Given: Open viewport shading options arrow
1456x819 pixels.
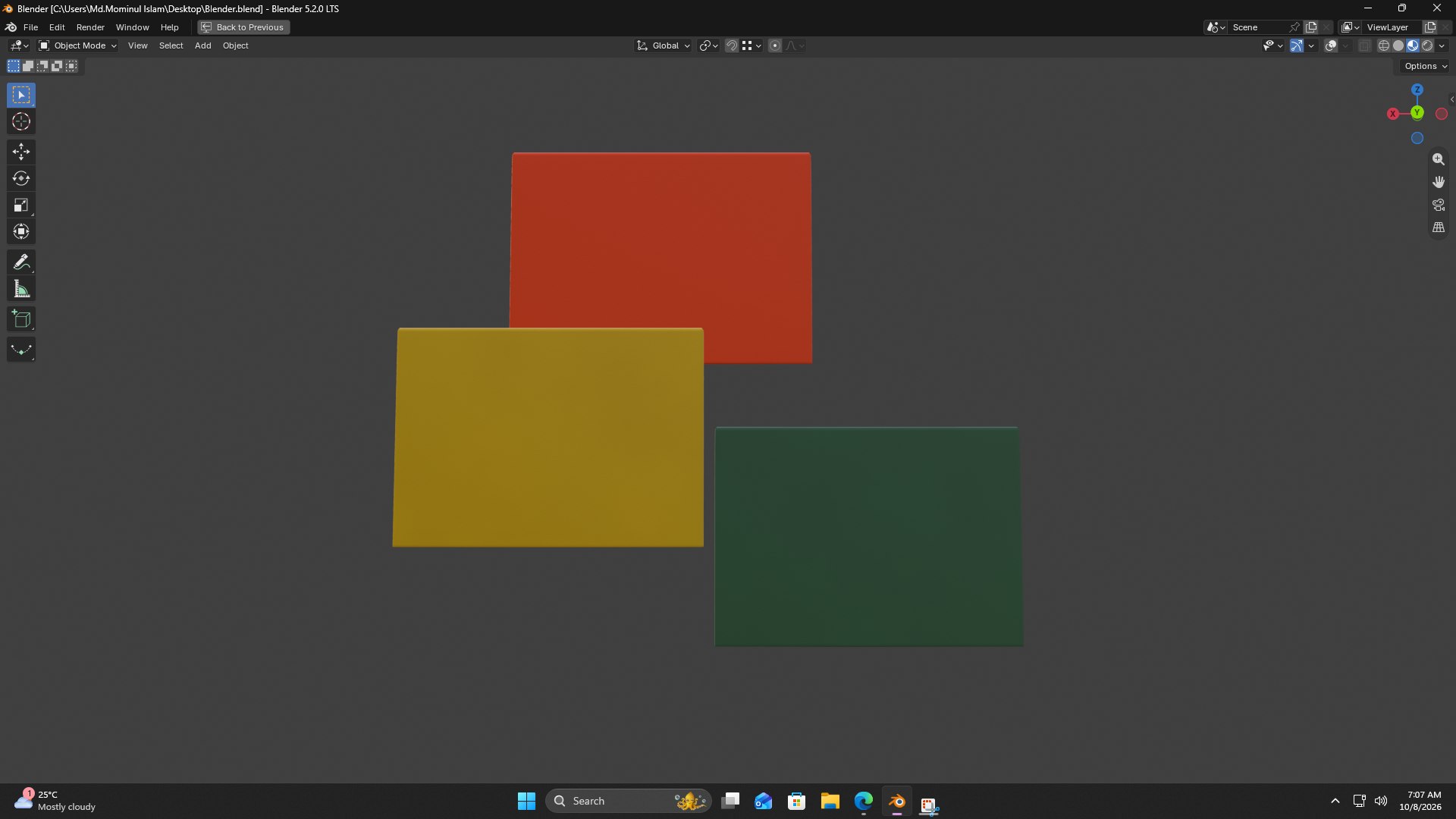Looking at the screenshot, I should tap(1442, 45).
